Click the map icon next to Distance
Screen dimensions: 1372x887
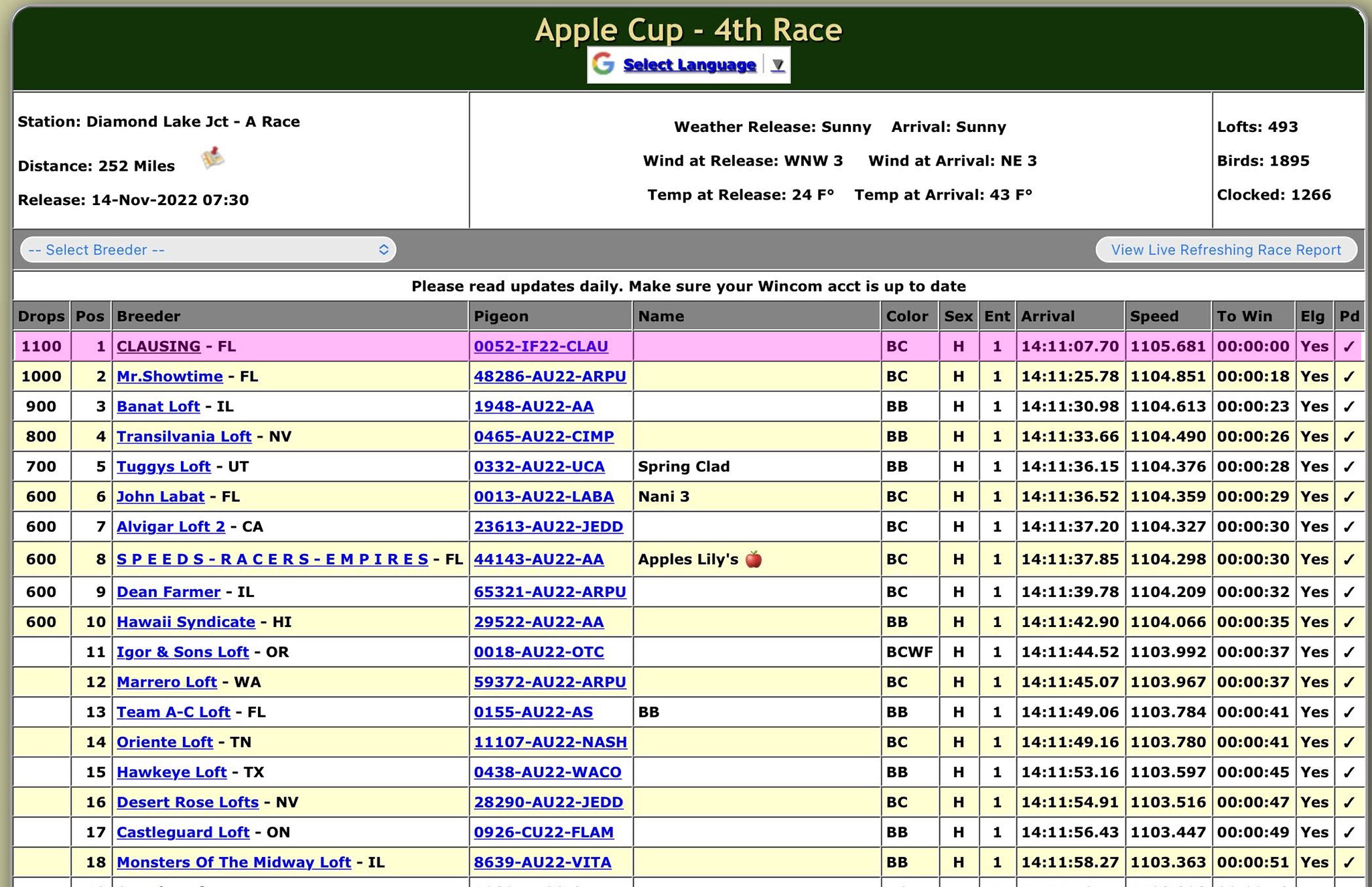tap(212, 158)
